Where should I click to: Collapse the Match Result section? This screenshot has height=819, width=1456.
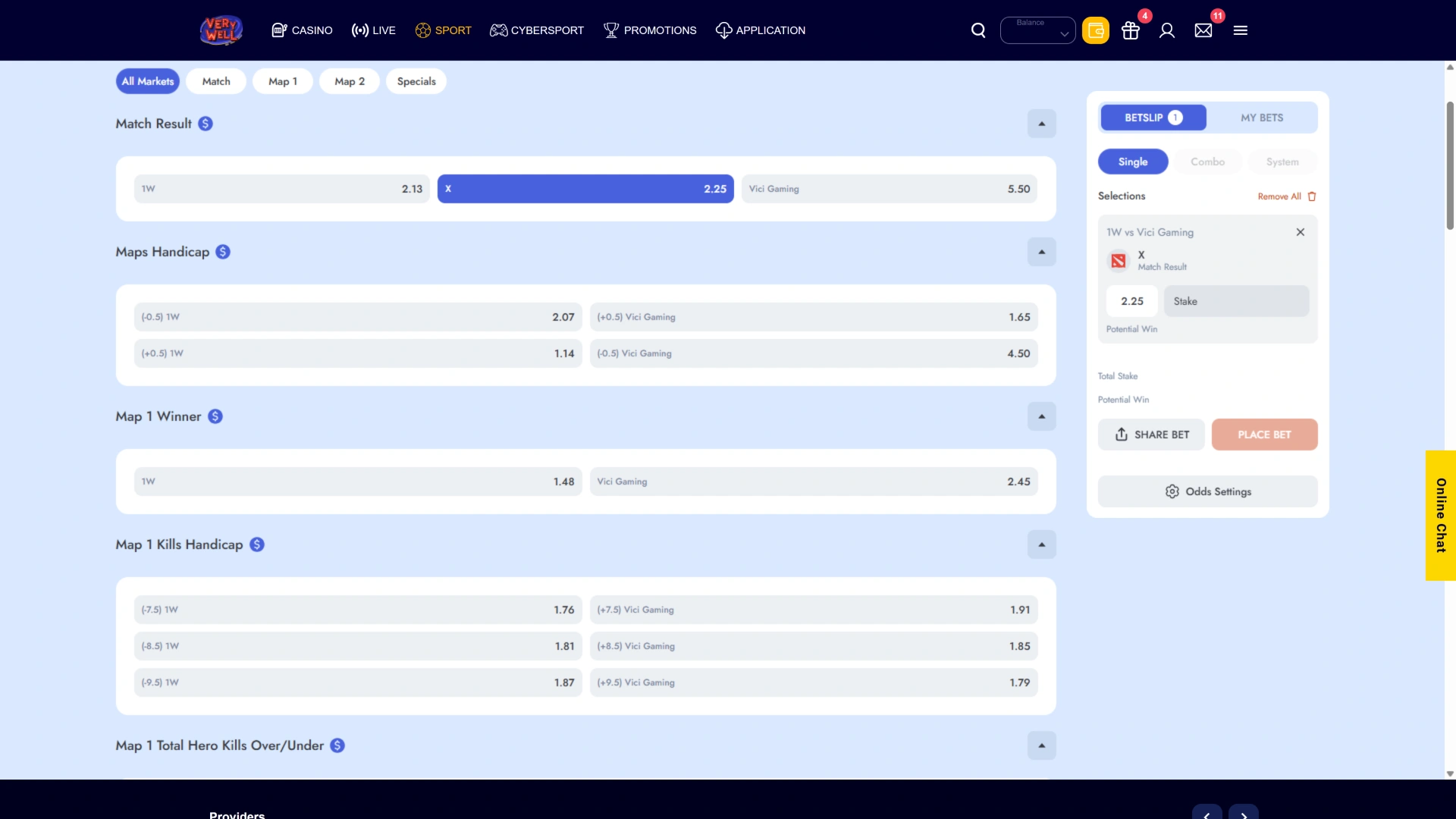pos(1042,124)
